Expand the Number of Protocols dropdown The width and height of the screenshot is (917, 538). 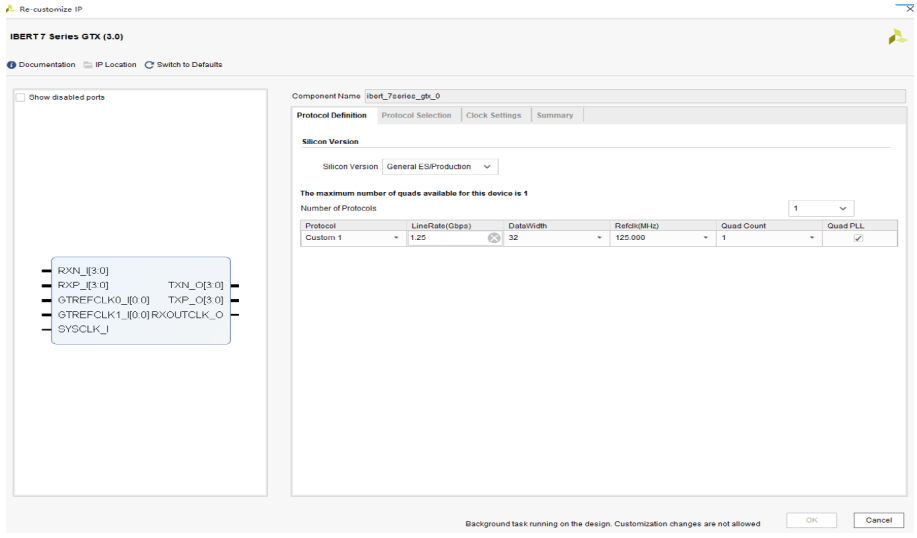[821, 208]
